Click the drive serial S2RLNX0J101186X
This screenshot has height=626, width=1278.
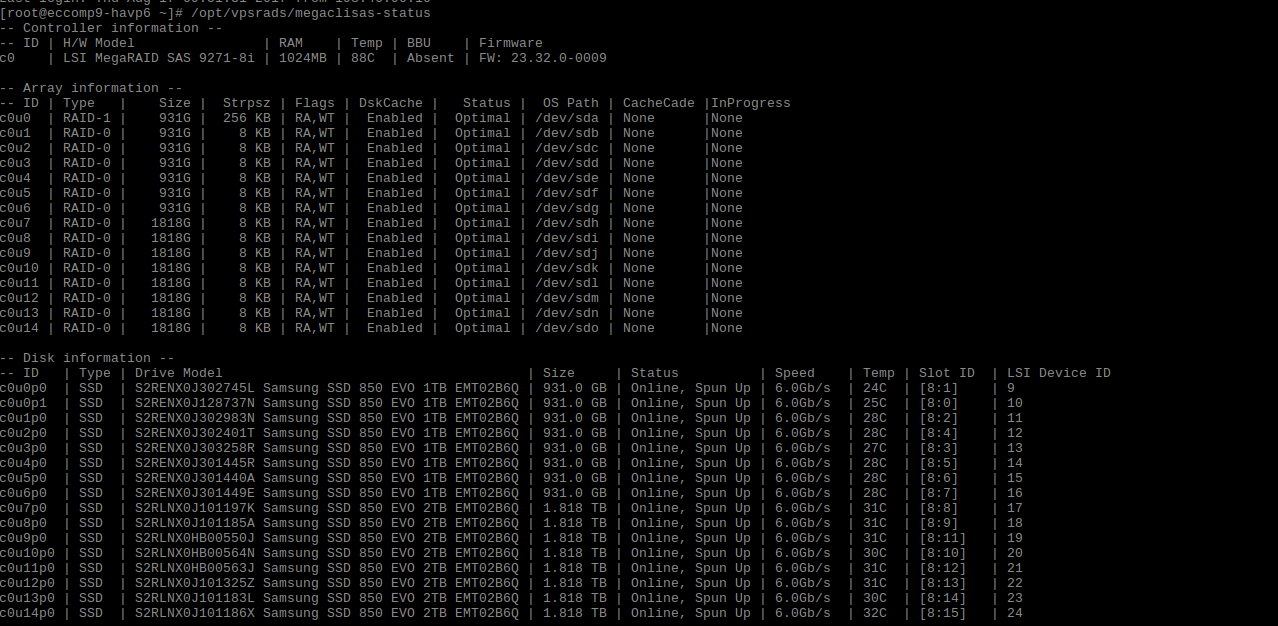pyautogui.click(x=194, y=613)
